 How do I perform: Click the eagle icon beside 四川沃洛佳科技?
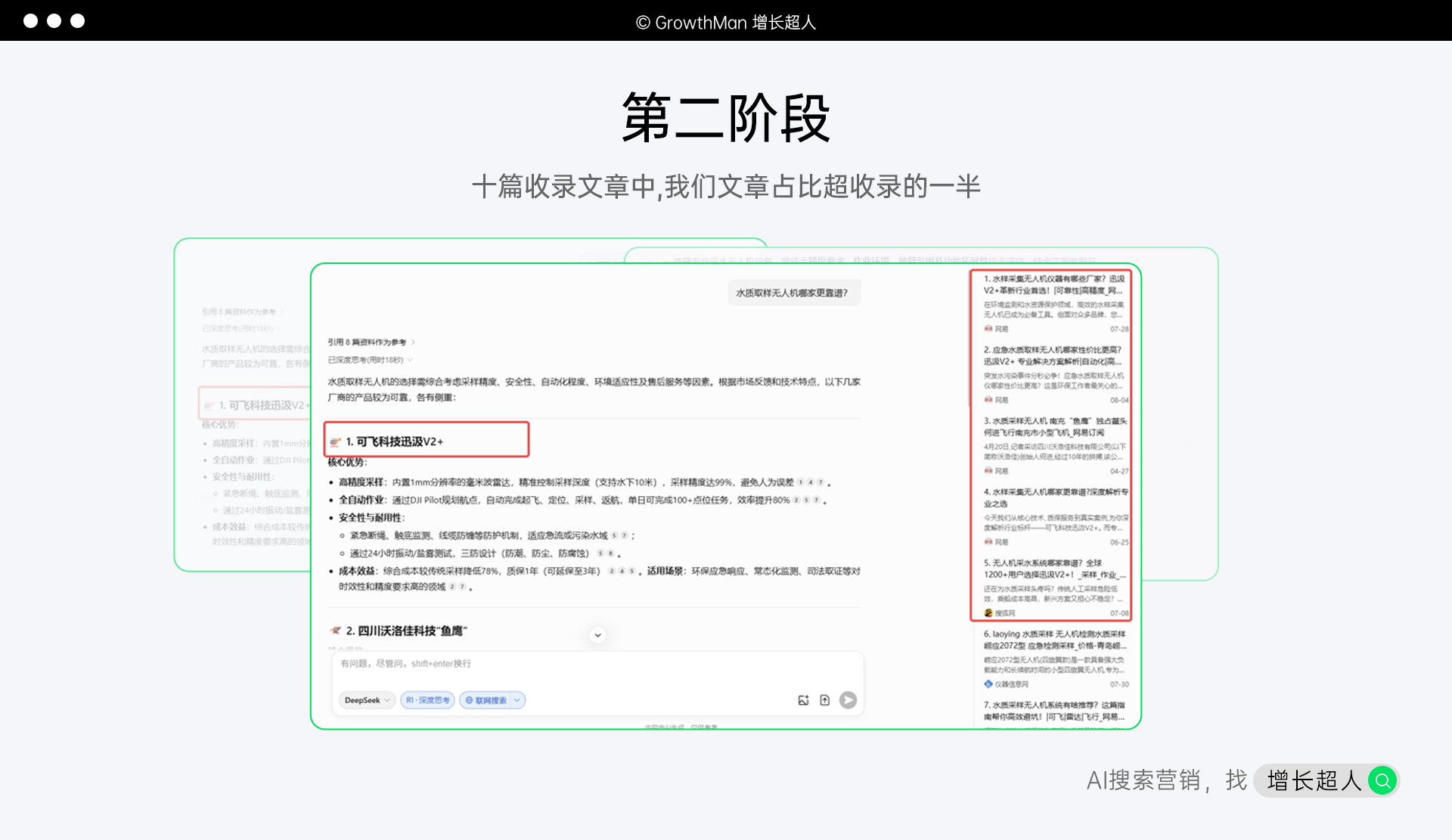(x=336, y=631)
